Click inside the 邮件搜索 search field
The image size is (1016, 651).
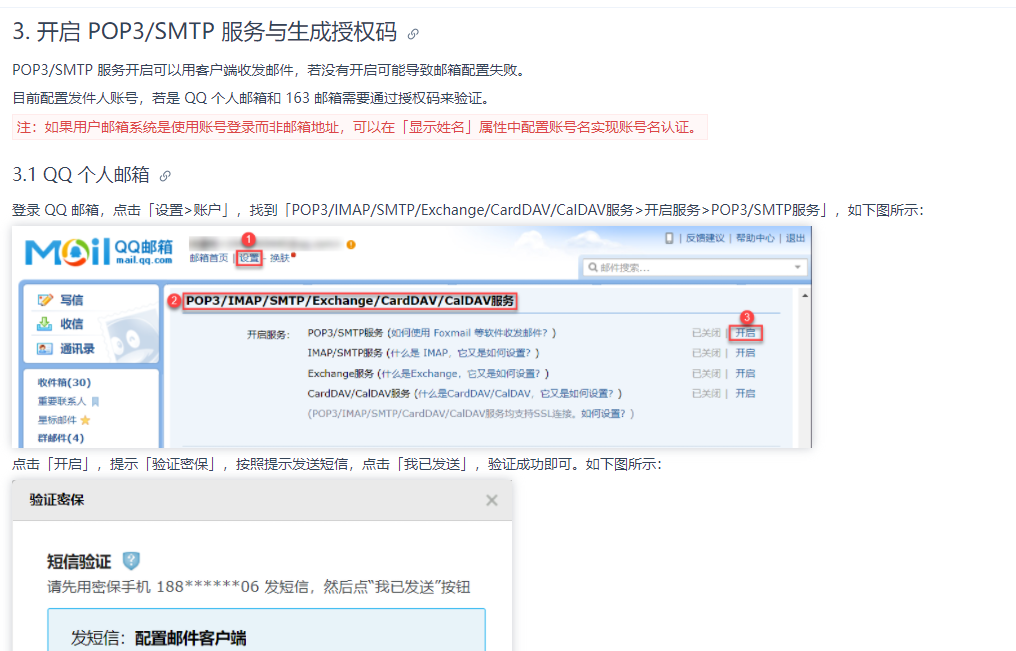pos(693,267)
